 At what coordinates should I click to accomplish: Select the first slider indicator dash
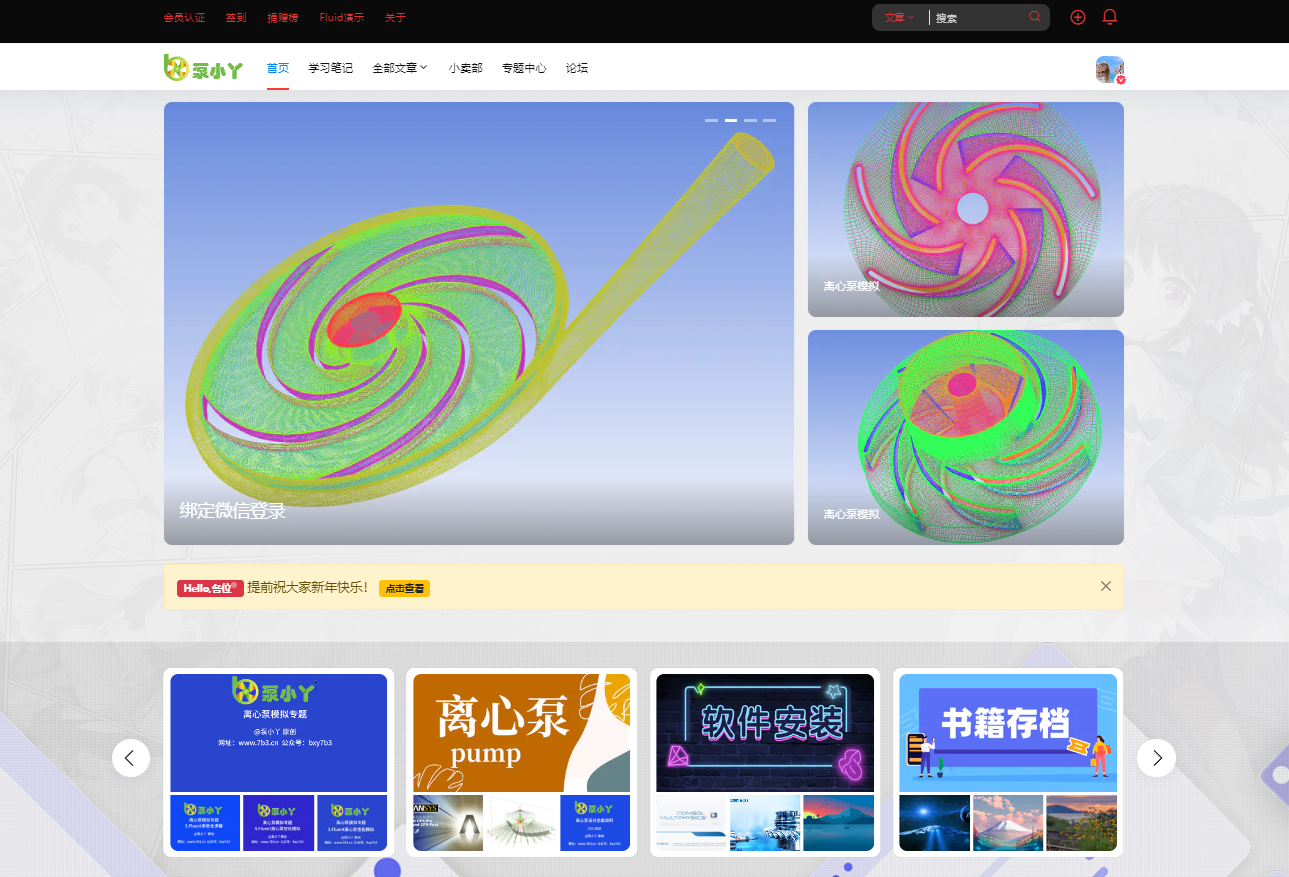click(711, 120)
